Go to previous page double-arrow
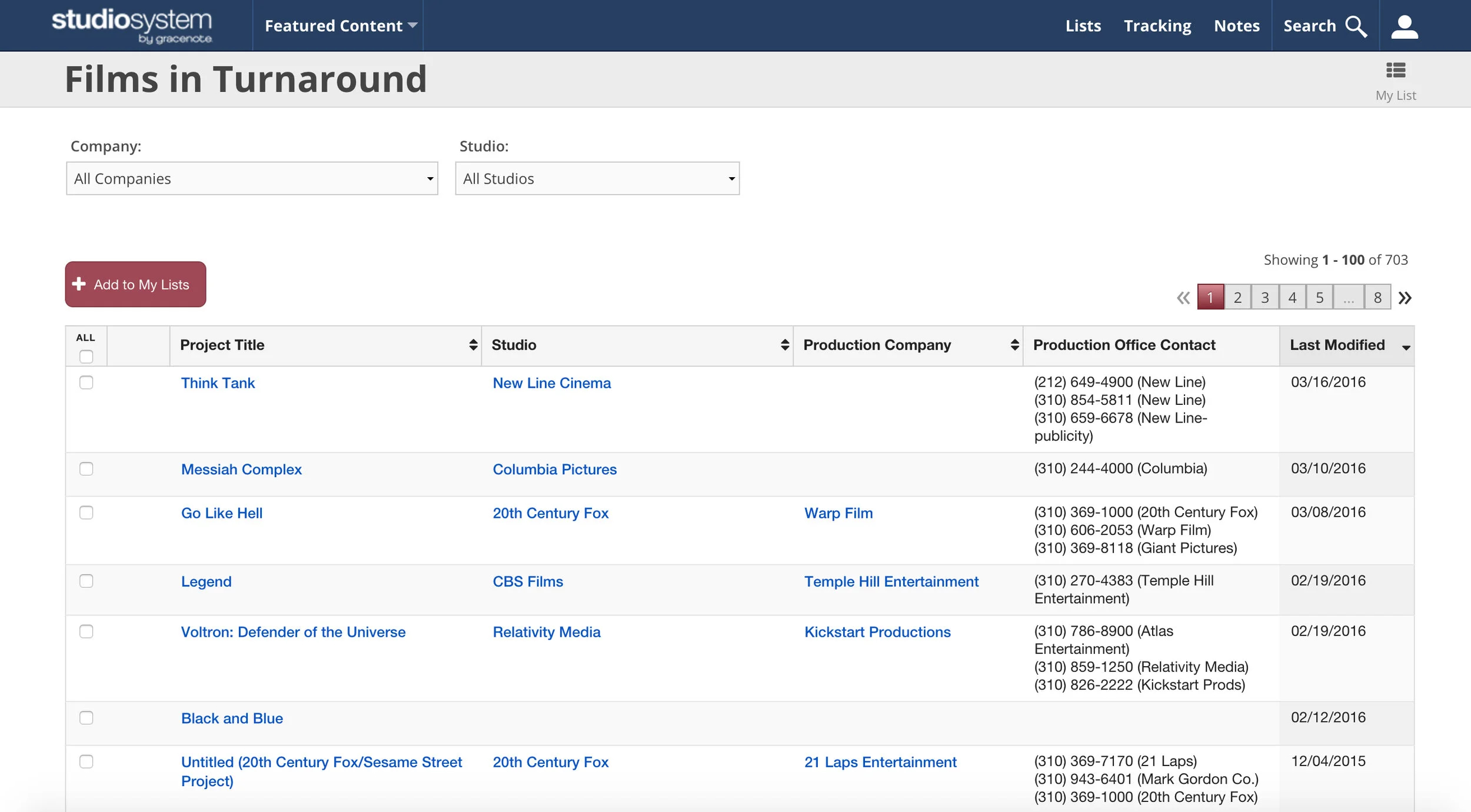This screenshot has height=812, width=1471. click(x=1183, y=298)
